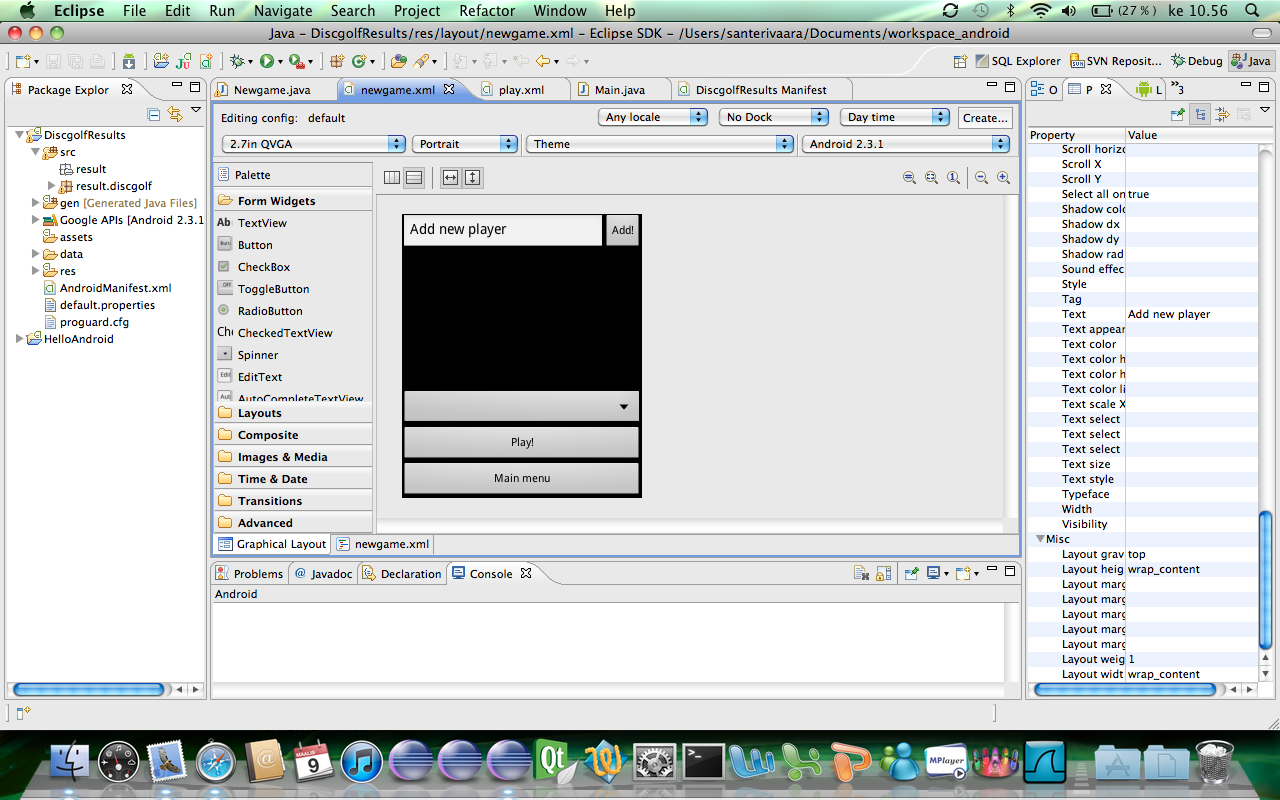Image resolution: width=1280 pixels, height=800 pixels.
Task: Open the Theme dropdown
Action: click(x=660, y=144)
